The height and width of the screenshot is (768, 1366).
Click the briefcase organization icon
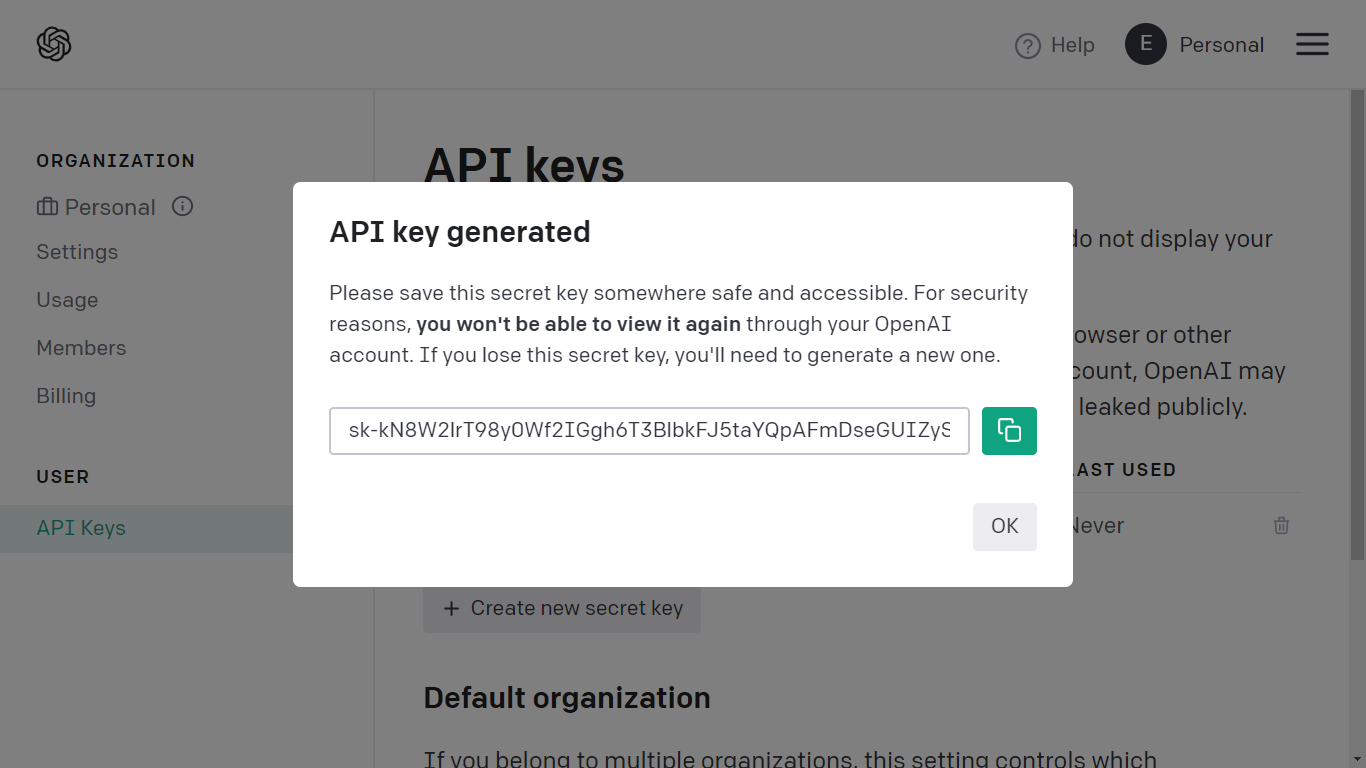click(x=47, y=207)
